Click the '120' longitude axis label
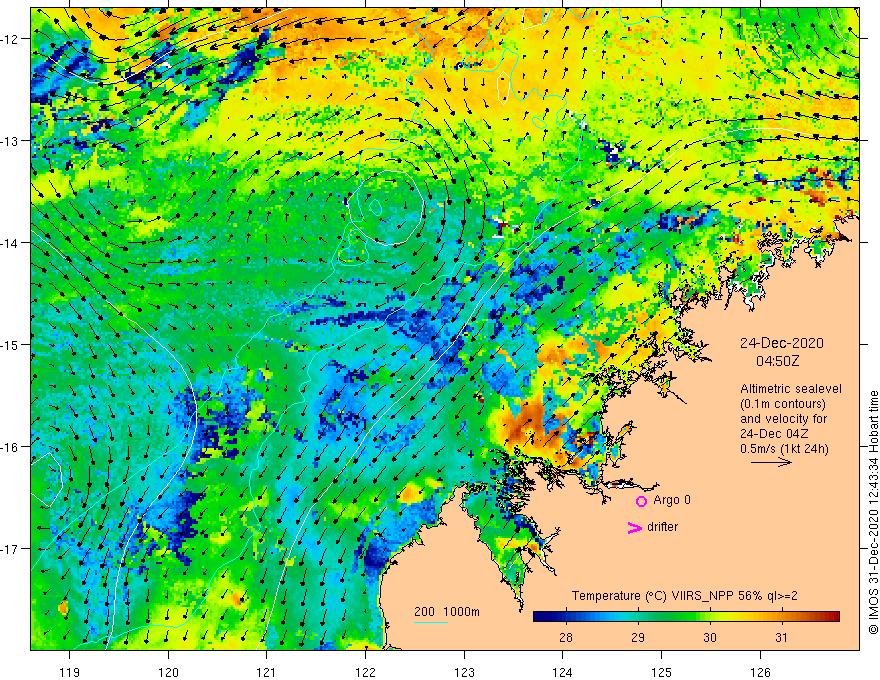The width and height of the screenshot is (880, 680). (168, 672)
